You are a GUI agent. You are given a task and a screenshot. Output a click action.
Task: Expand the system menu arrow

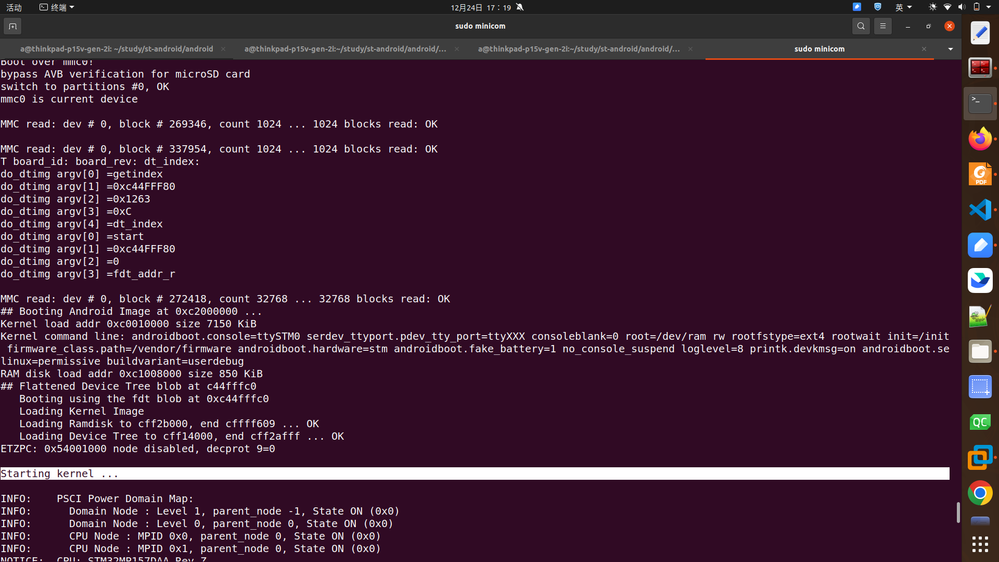coord(988,7)
